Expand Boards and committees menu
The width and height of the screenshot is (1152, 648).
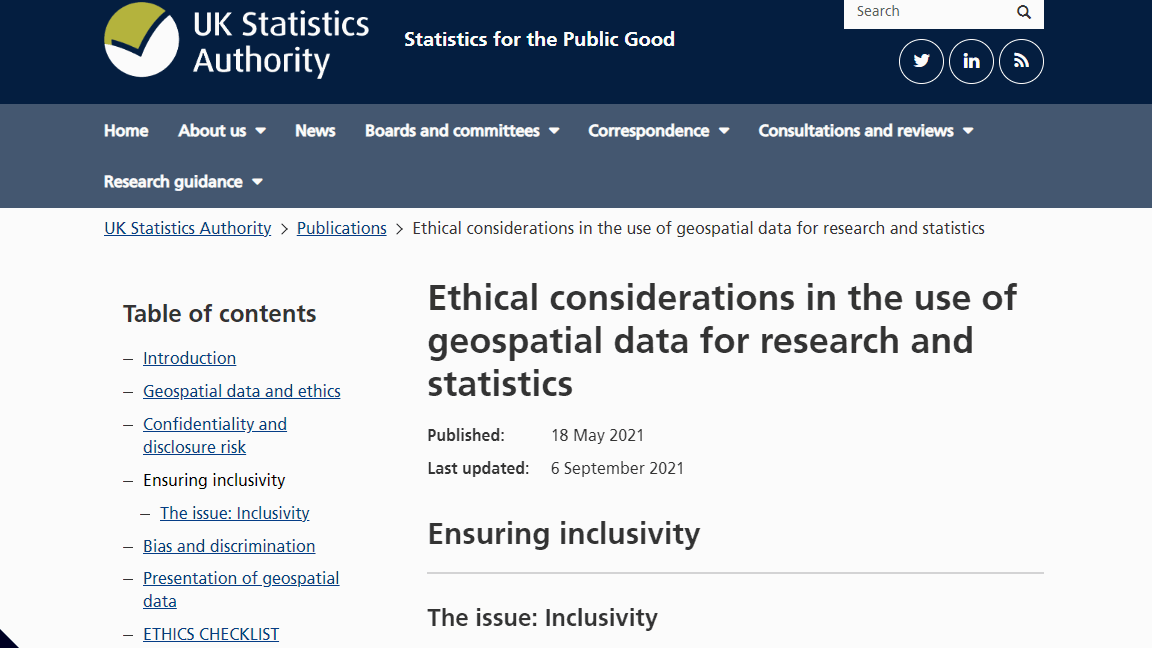click(462, 131)
